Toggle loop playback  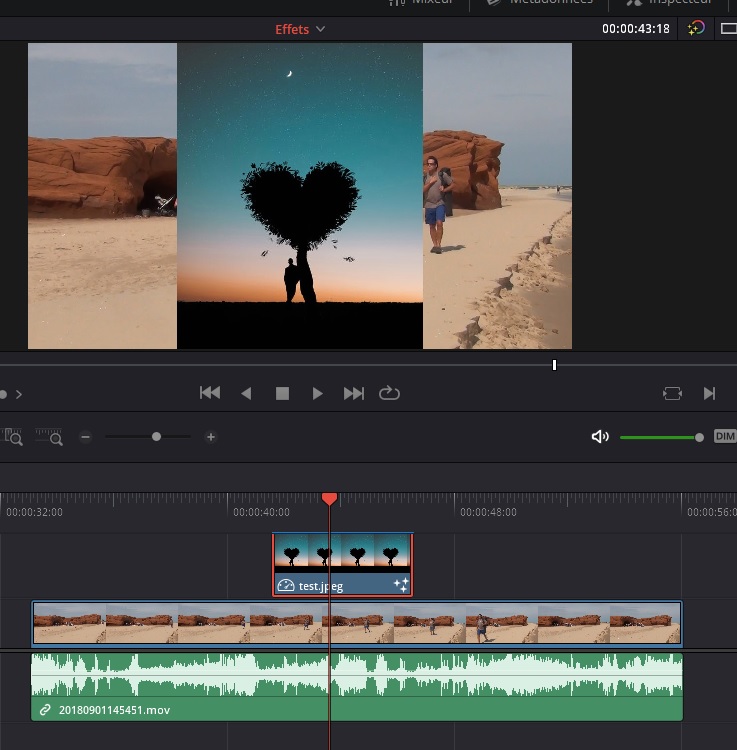[389, 393]
